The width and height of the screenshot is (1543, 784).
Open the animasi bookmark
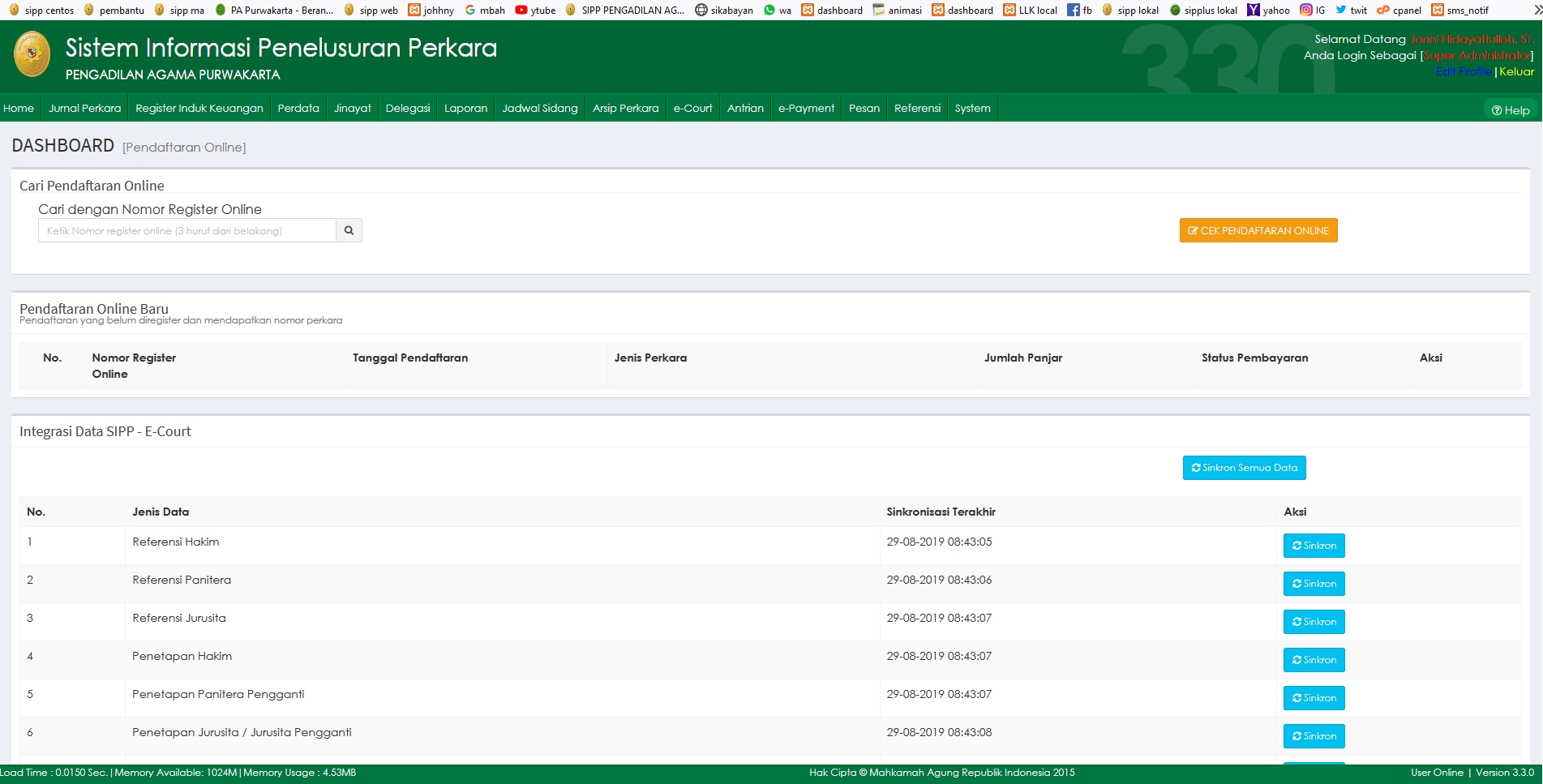point(897,10)
